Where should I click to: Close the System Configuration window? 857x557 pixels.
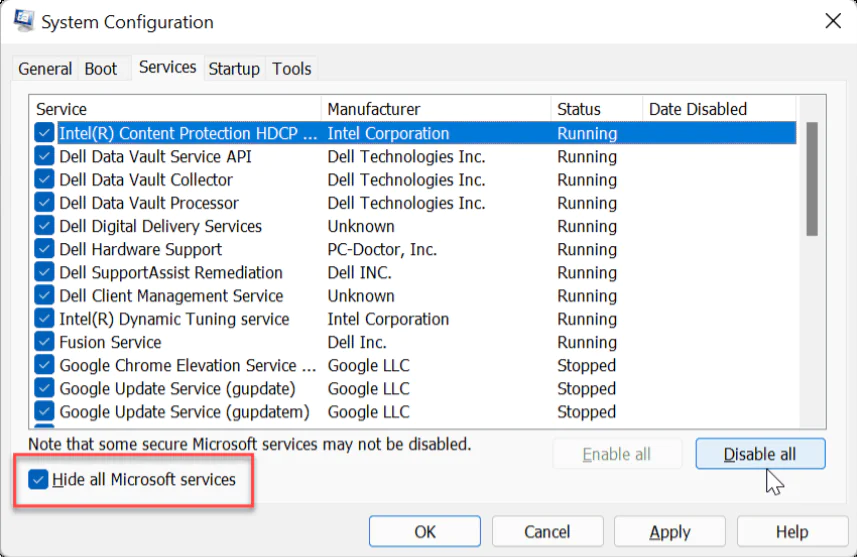(x=831, y=21)
